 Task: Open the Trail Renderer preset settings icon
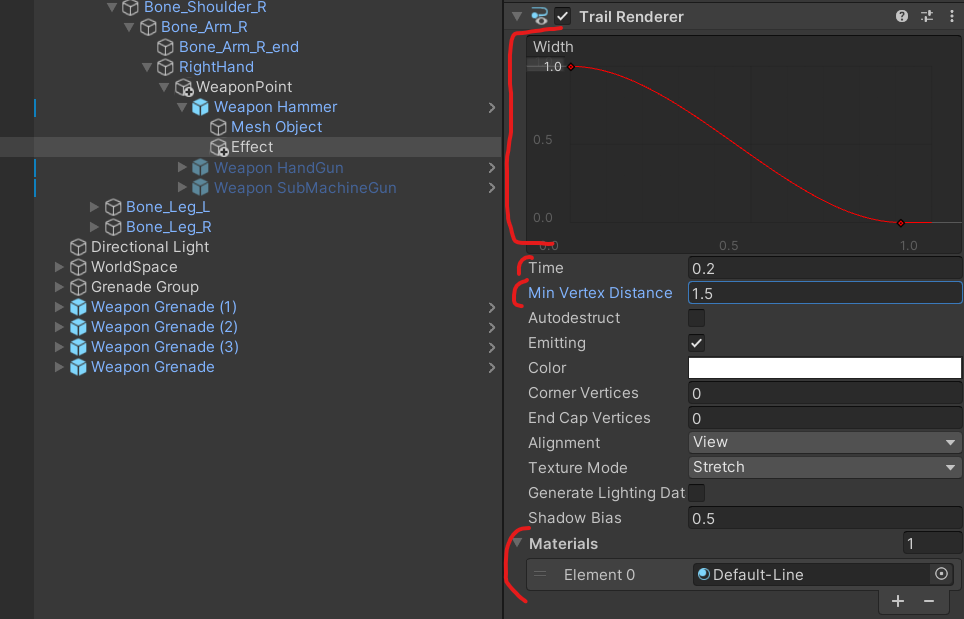point(927,16)
